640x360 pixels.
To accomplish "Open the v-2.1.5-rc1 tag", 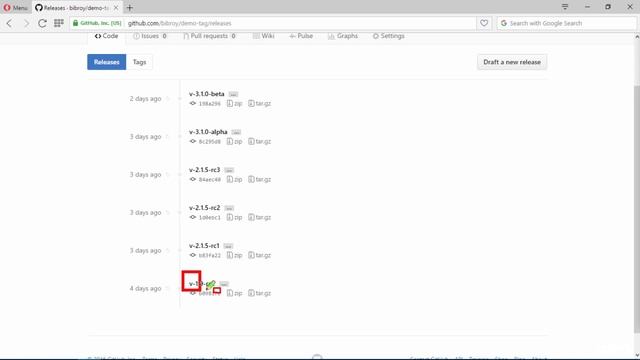I will click(204, 246).
